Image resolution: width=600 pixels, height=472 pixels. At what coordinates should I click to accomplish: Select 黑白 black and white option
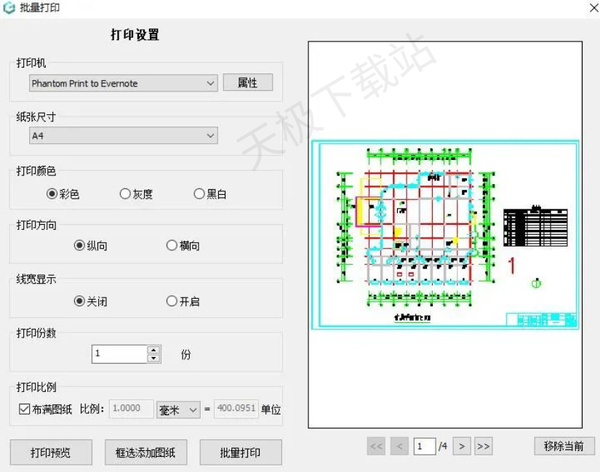click(210, 194)
